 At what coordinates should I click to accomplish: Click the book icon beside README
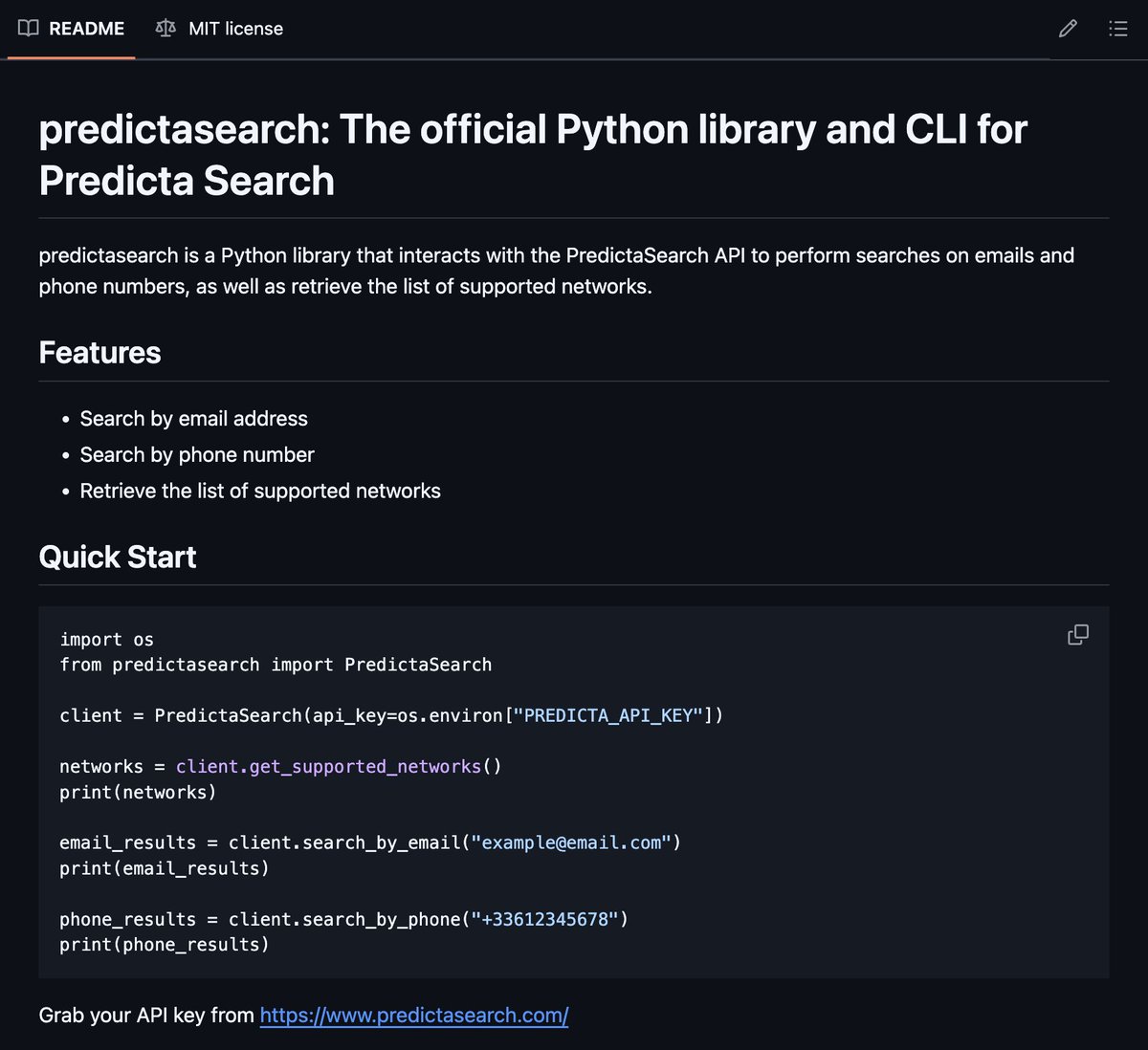[x=29, y=29]
